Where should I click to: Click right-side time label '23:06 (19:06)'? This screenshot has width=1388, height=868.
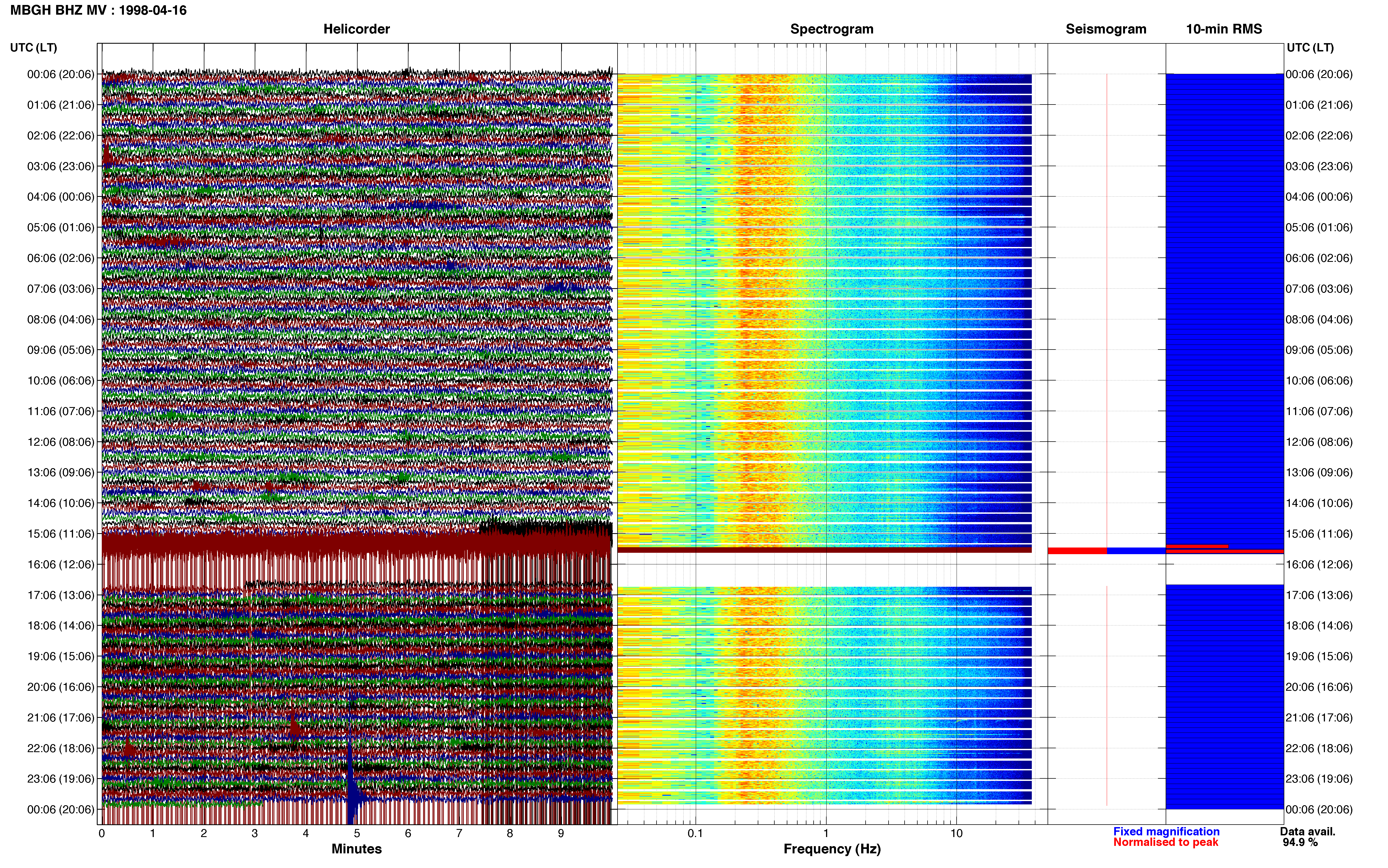click(1319, 779)
